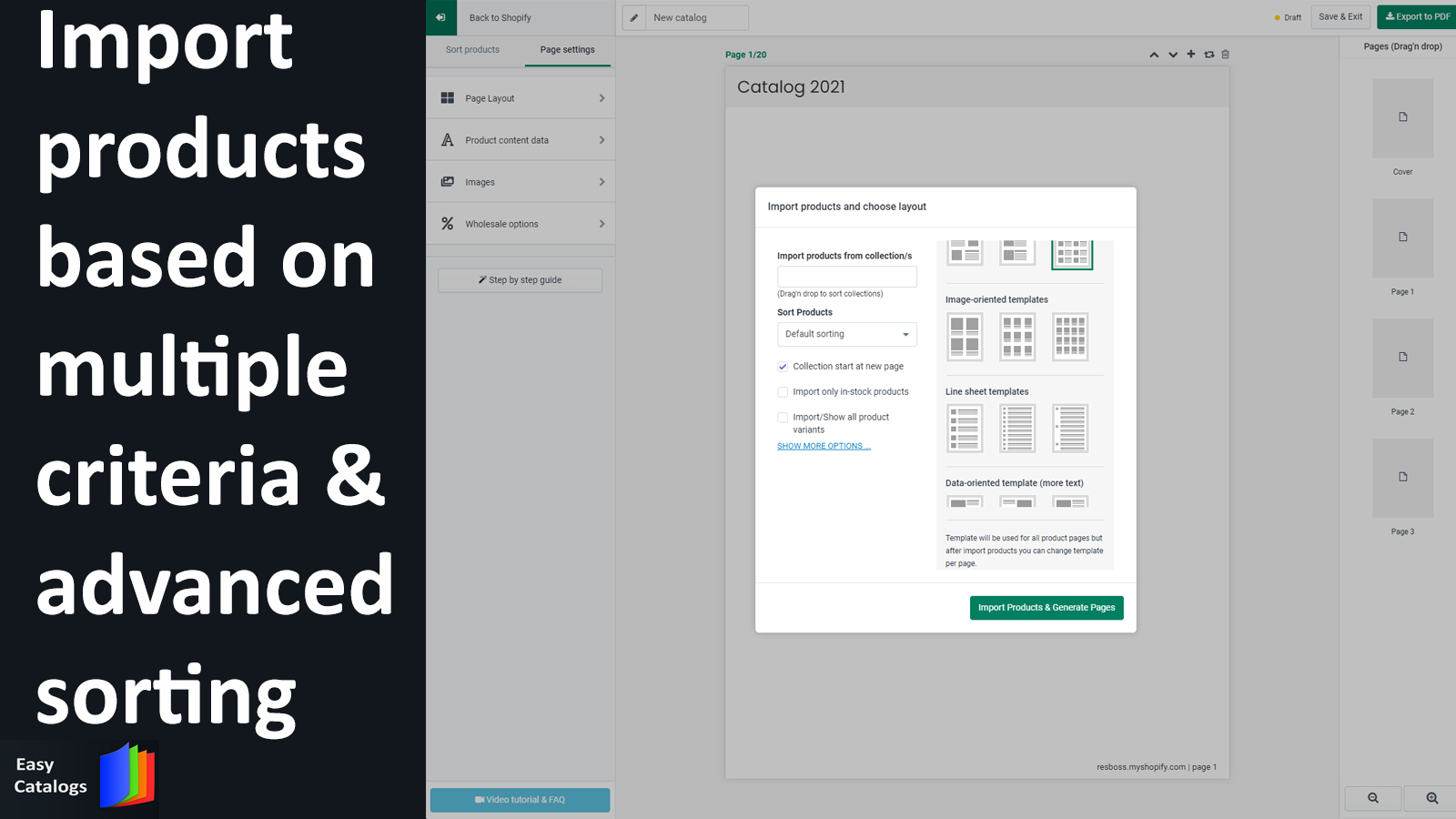This screenshot has width=1456, height=819.
Task: Expand the Product content data row
Action: click(x=521, y=140)
